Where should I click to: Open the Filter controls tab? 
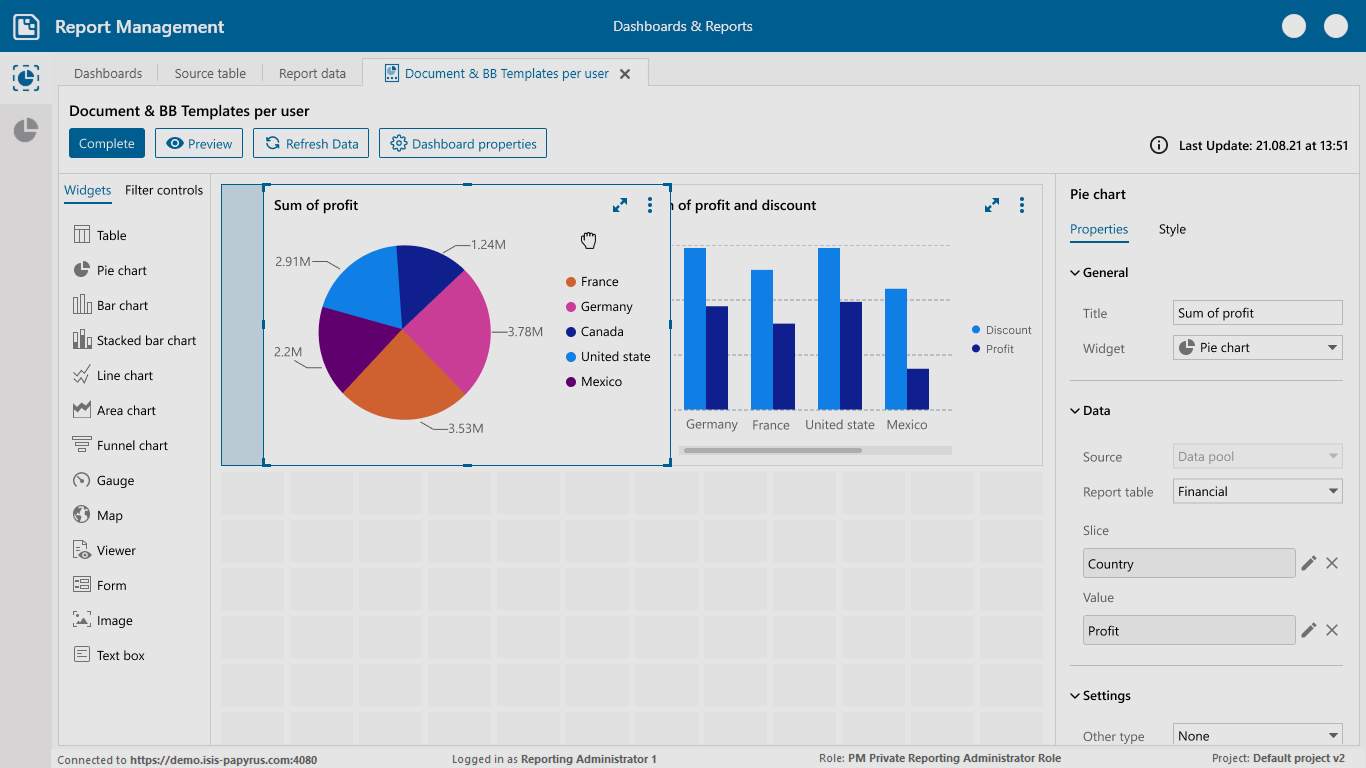pyautogui.click(x=164, y=191)
